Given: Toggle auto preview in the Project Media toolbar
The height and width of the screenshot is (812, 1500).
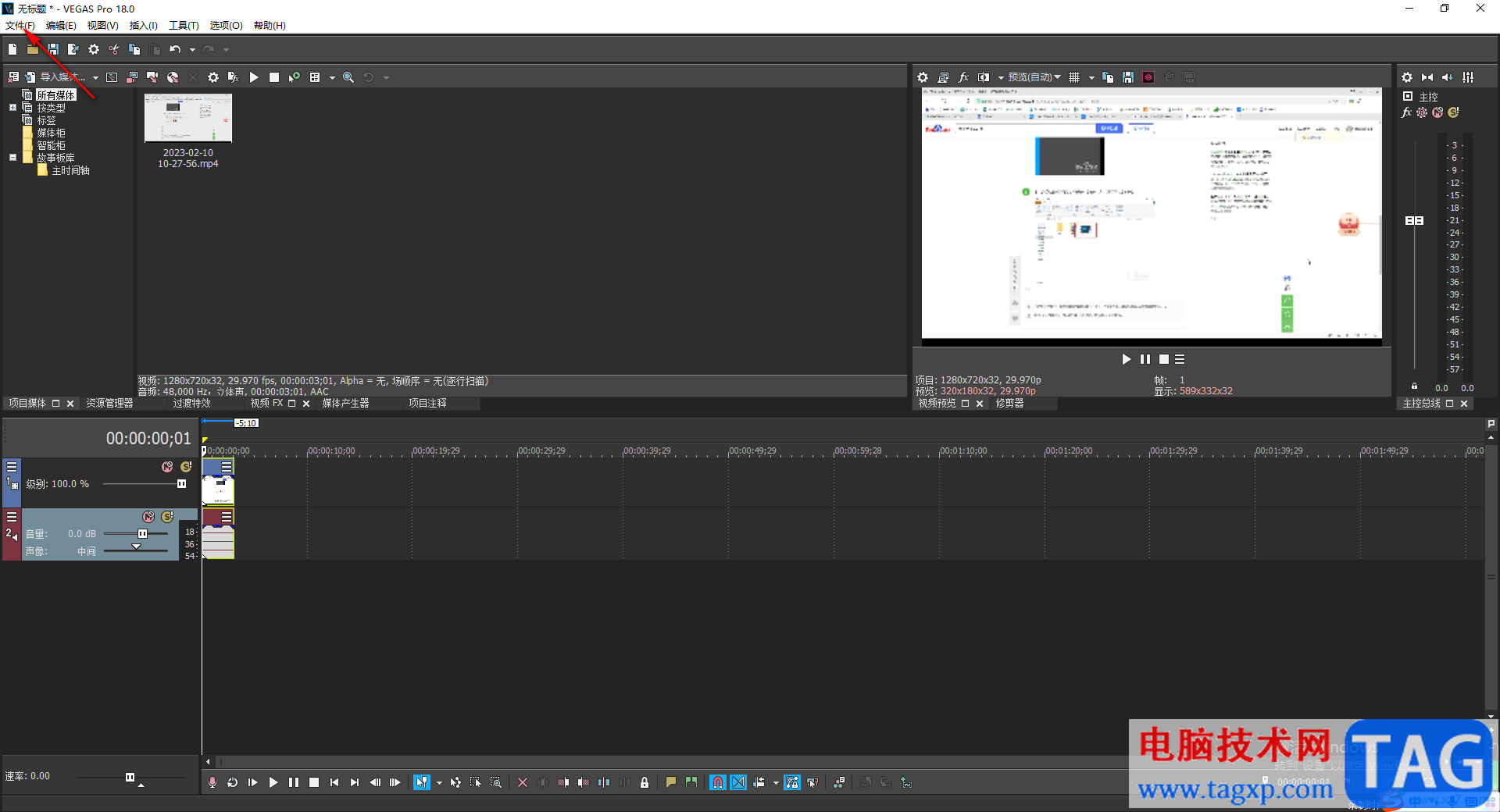Looking at the screenshot, I should pos(295,77).
